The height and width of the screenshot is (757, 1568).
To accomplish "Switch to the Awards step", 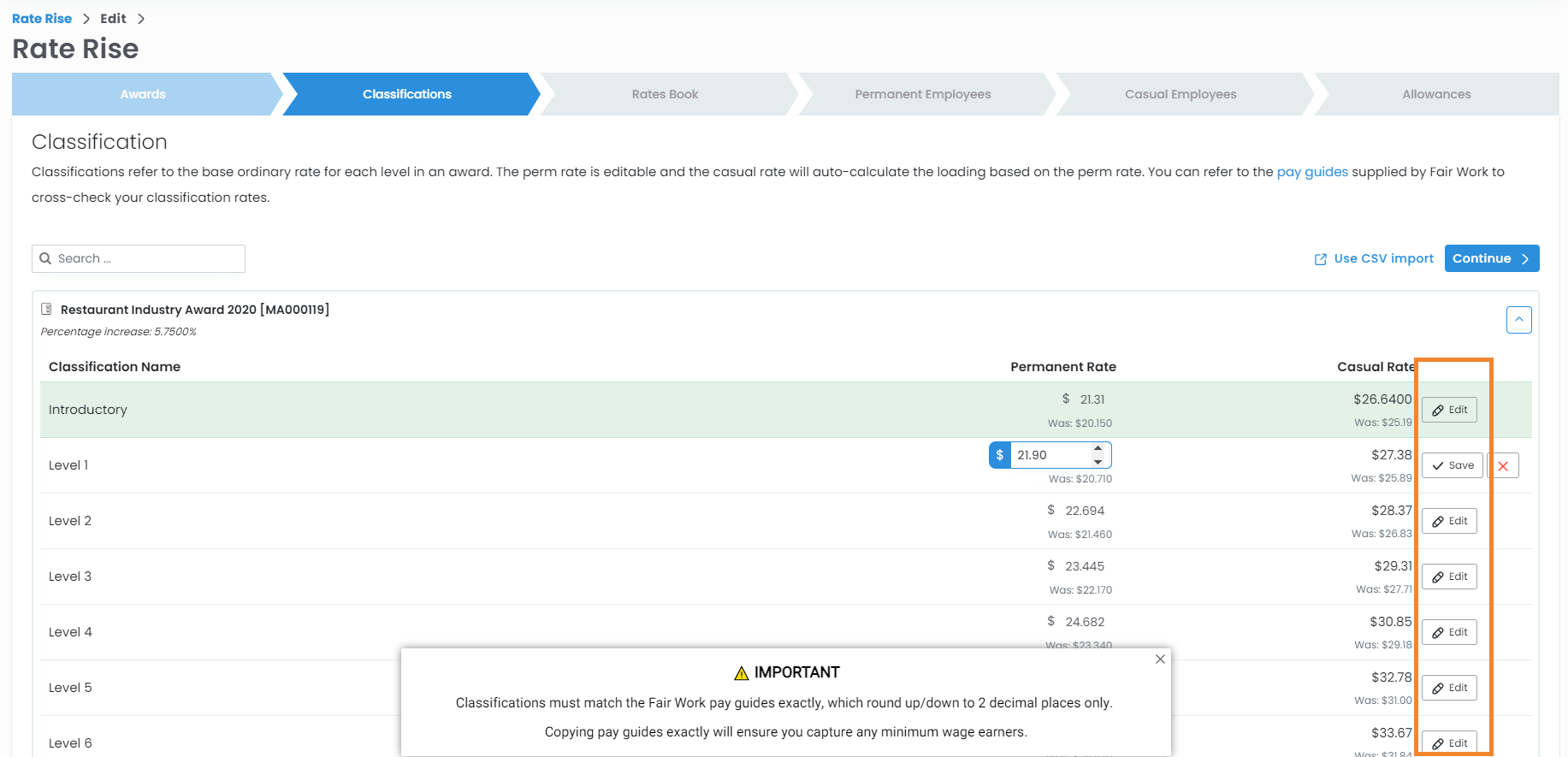I will pos(143,94).
